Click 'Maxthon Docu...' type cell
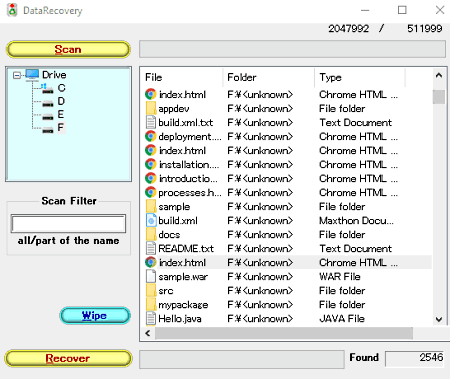The height and width of the screenshot is (379, 450). click(356, 221)
